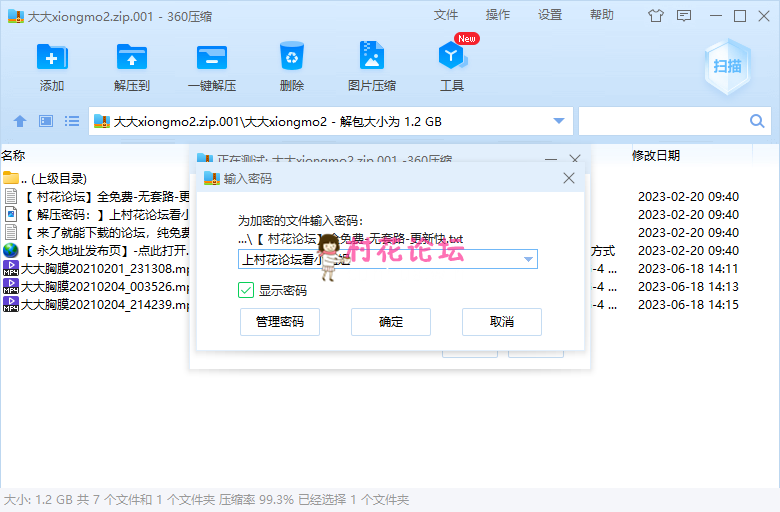
Task: Open the 图片压缩 image compression tool
Action: click(x=372, y=58)
